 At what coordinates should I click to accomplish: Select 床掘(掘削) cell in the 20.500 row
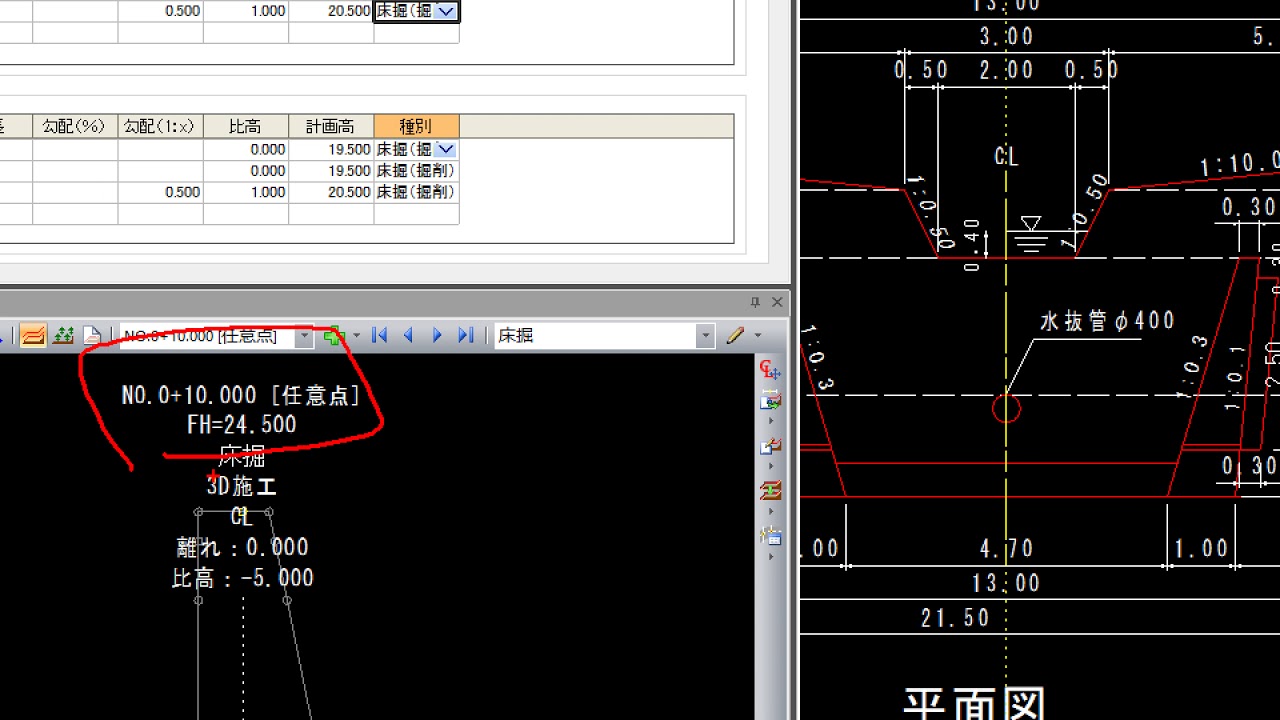click(x=417, y=192)
